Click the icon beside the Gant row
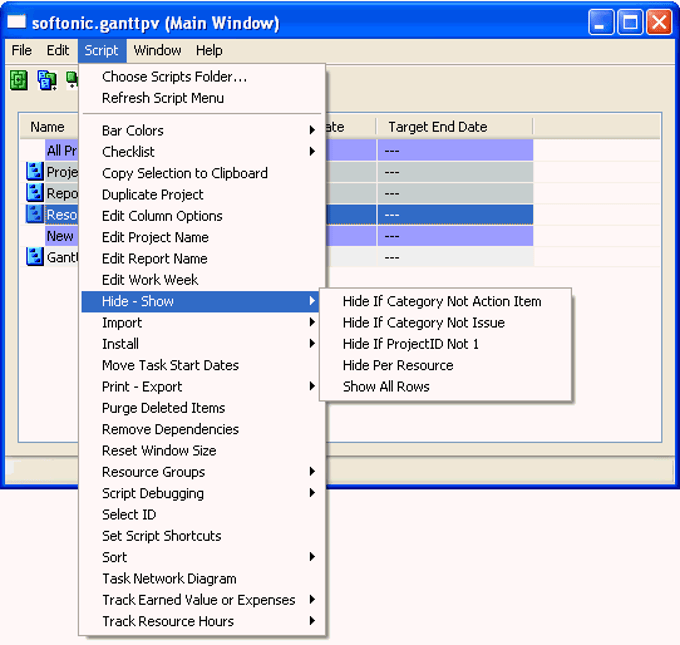Screen dimensions: 680x645 coord(34,257)
